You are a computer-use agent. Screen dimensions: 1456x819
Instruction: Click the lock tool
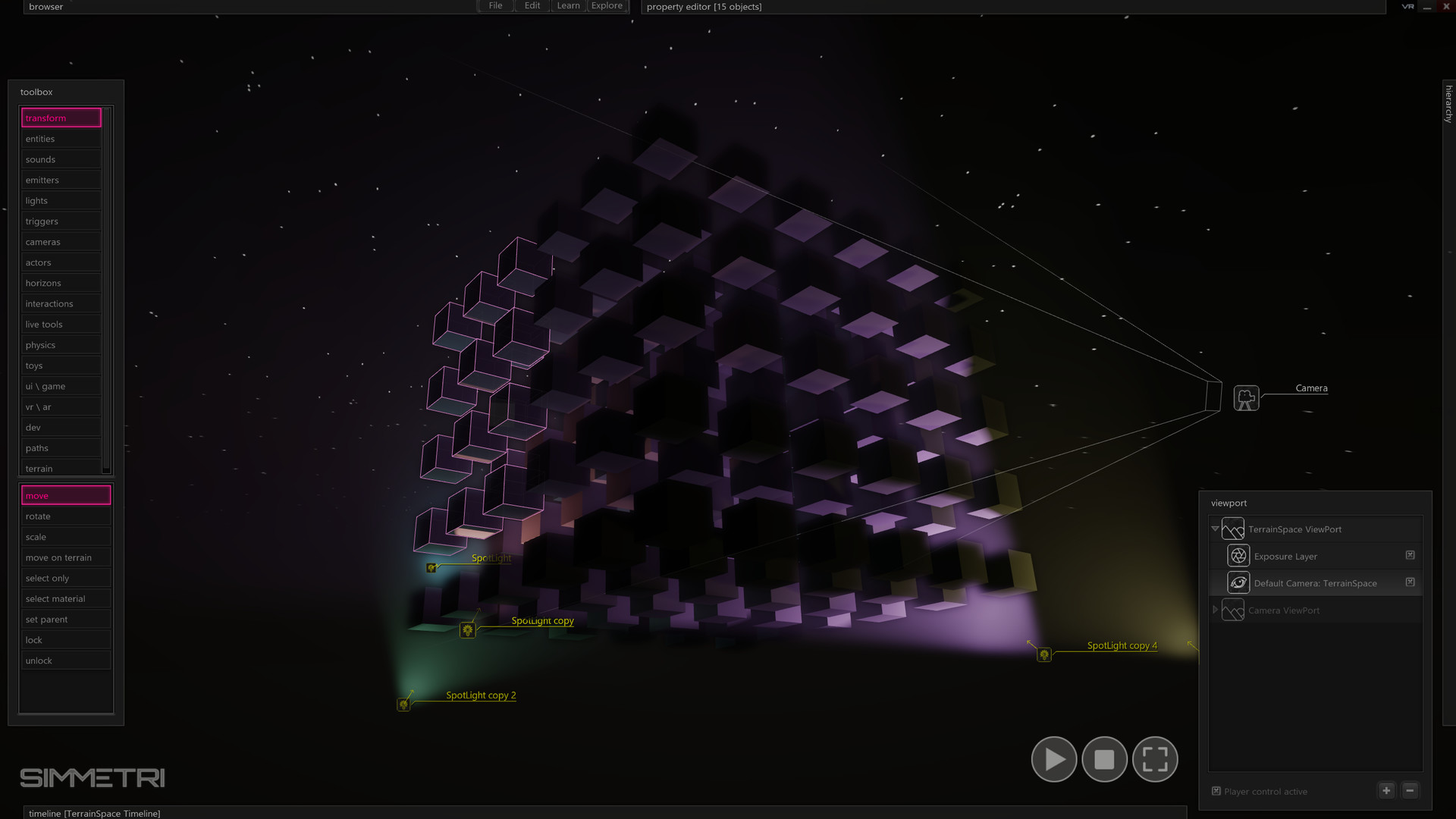click(66, 640)
